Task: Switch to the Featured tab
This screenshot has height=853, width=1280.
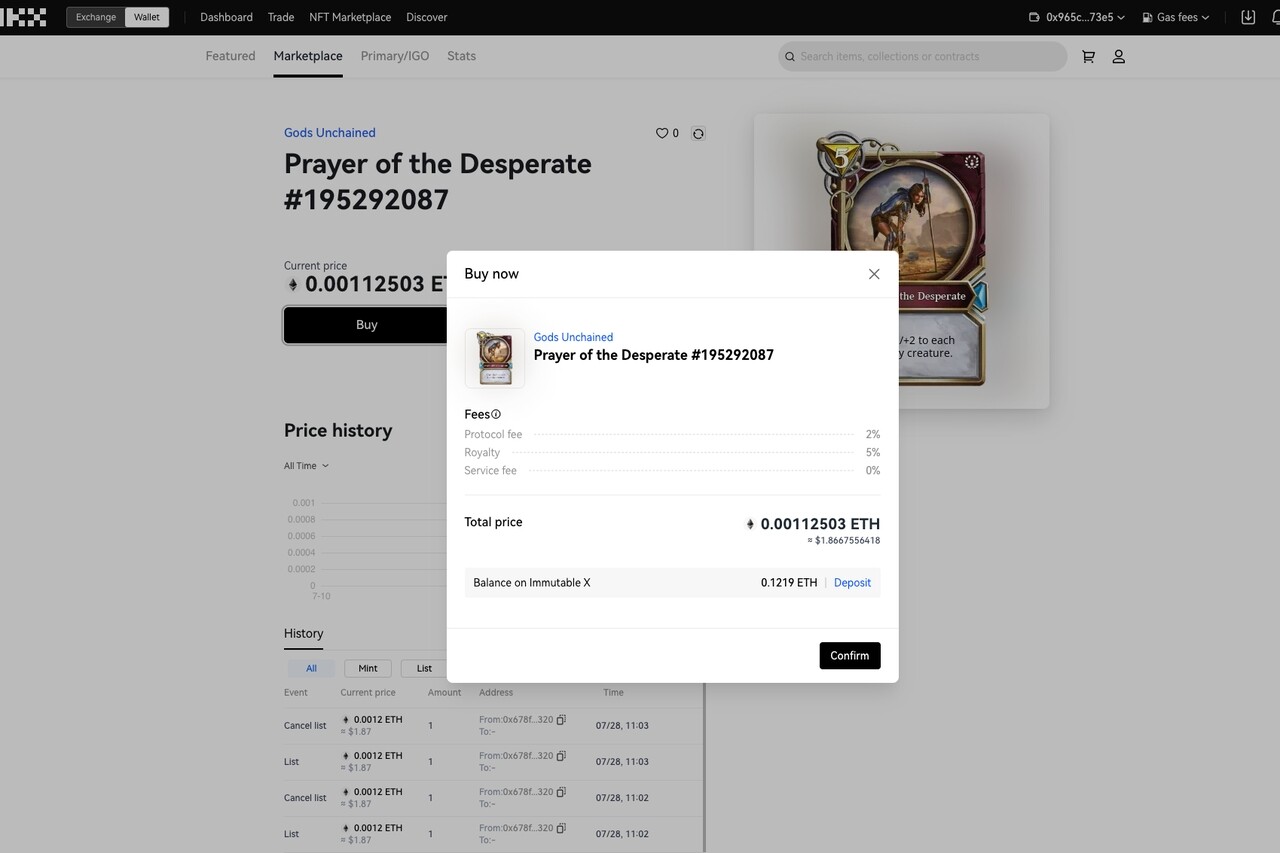Action: 230,56
